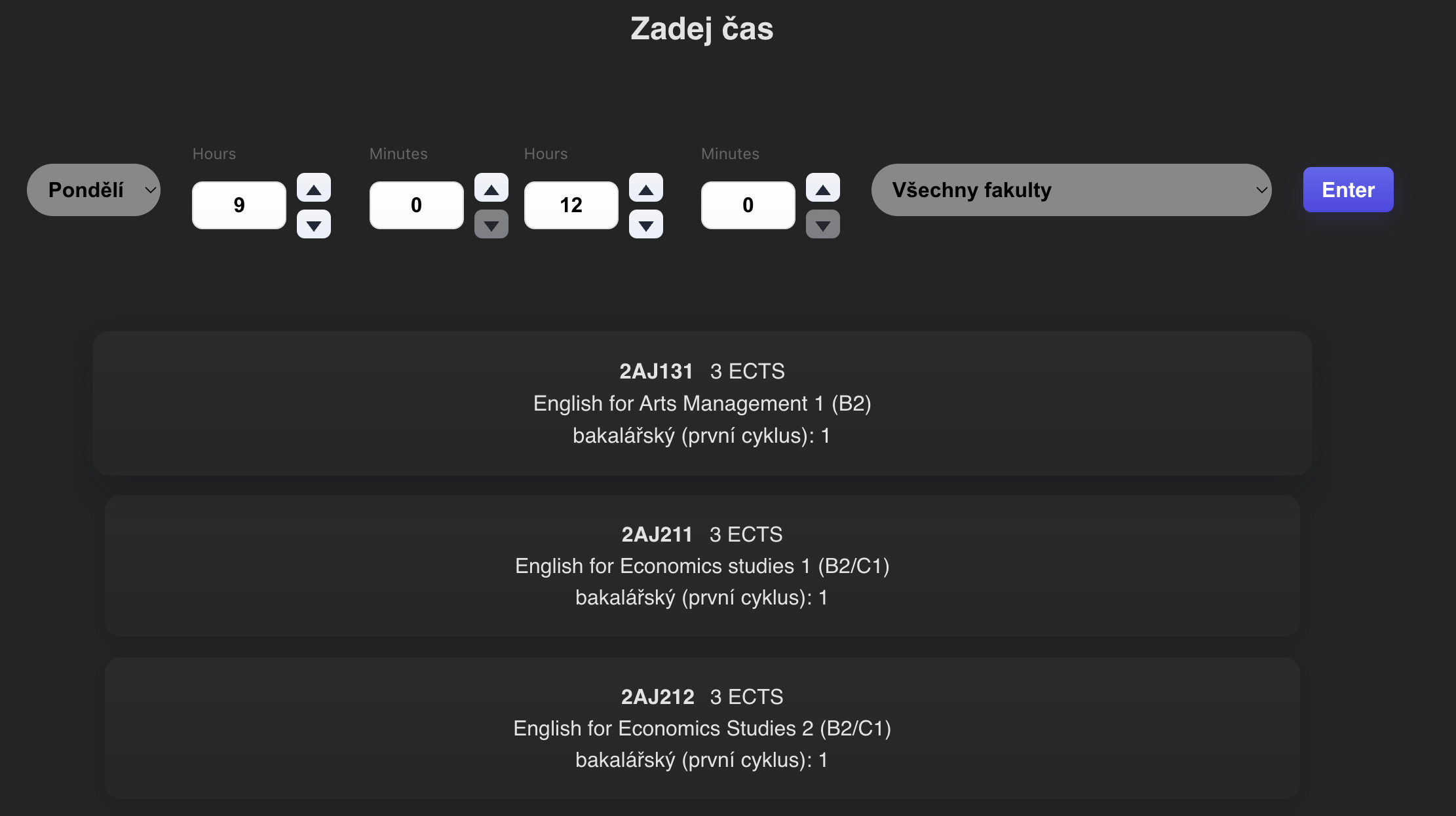The image size is (1456, 816).
Task: Increase the end time hours value
Action: coord(645,189)
